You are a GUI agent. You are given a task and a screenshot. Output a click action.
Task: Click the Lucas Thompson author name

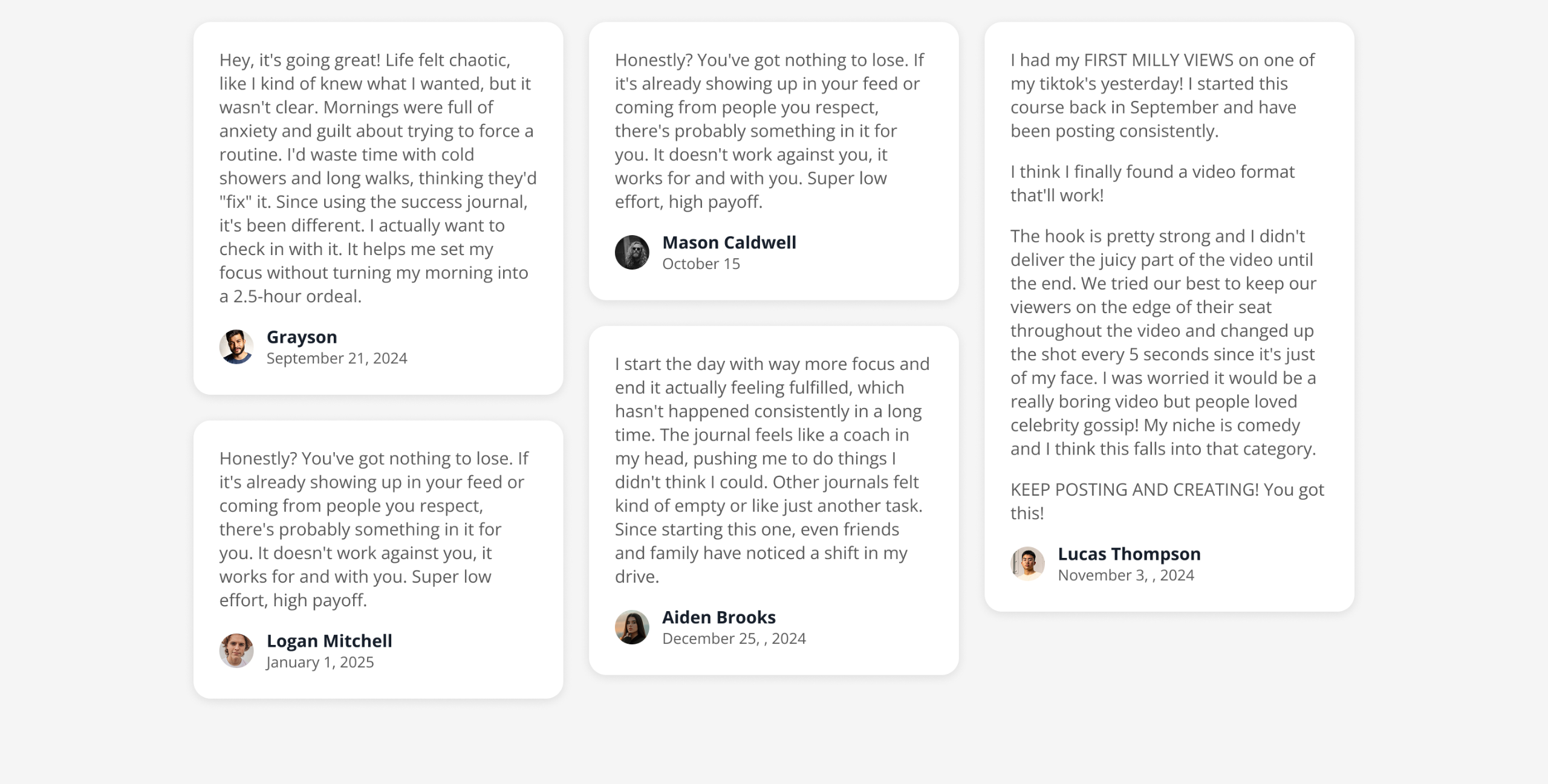[x=1129, y=554]
